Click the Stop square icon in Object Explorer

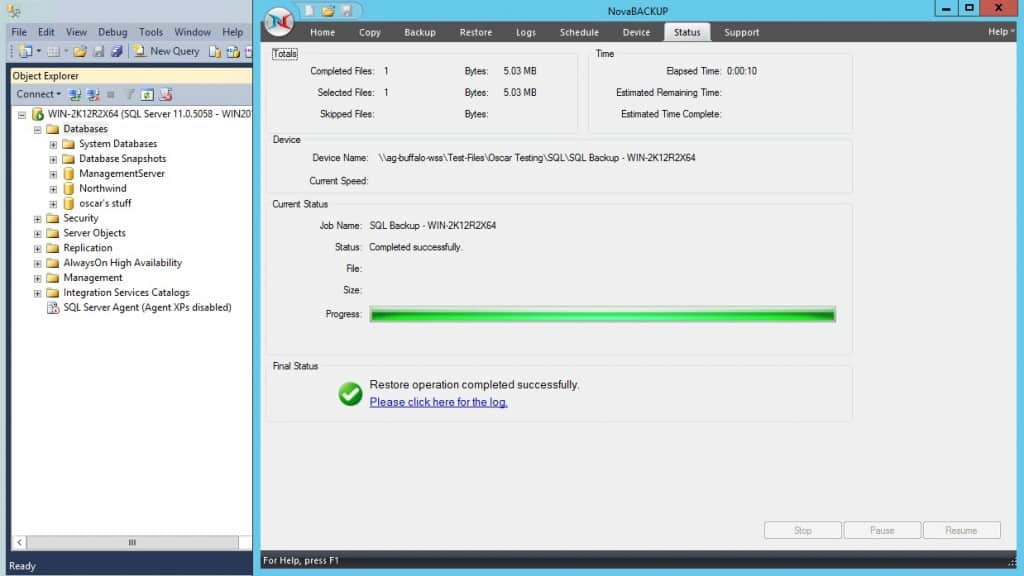click(x=110, y=95)
